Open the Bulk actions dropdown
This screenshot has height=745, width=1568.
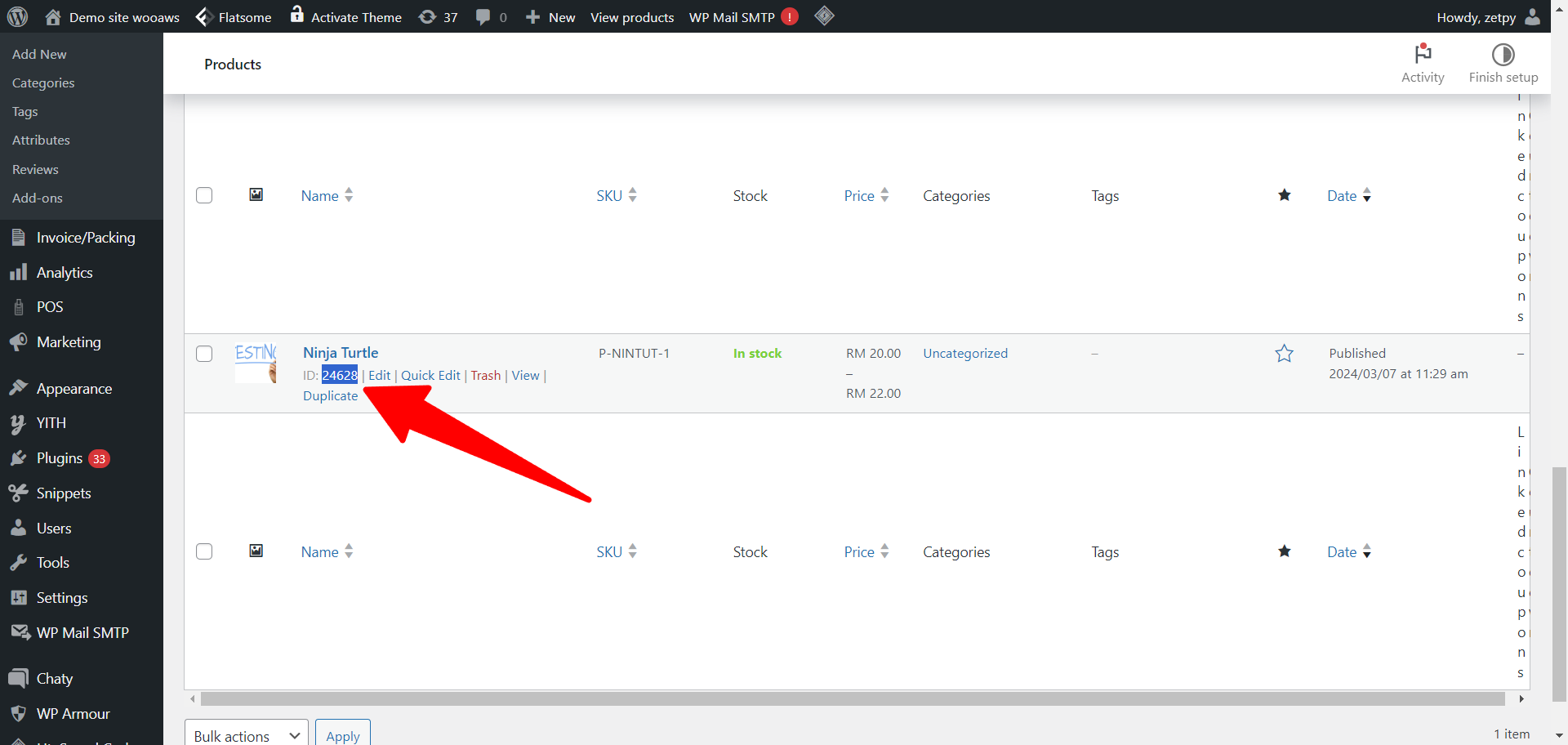click(x=247, y=735)
